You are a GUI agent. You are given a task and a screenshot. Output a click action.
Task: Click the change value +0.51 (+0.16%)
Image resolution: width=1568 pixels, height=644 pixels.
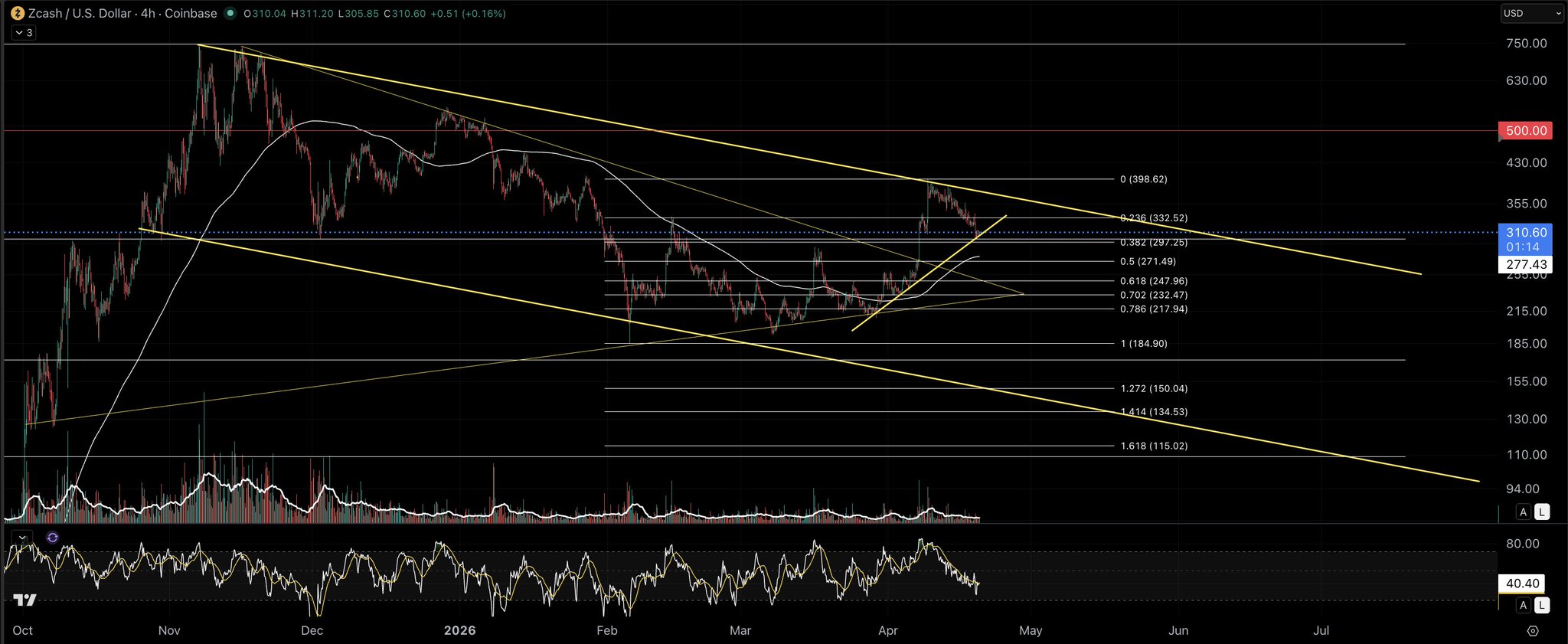click(x=468, y=13)
